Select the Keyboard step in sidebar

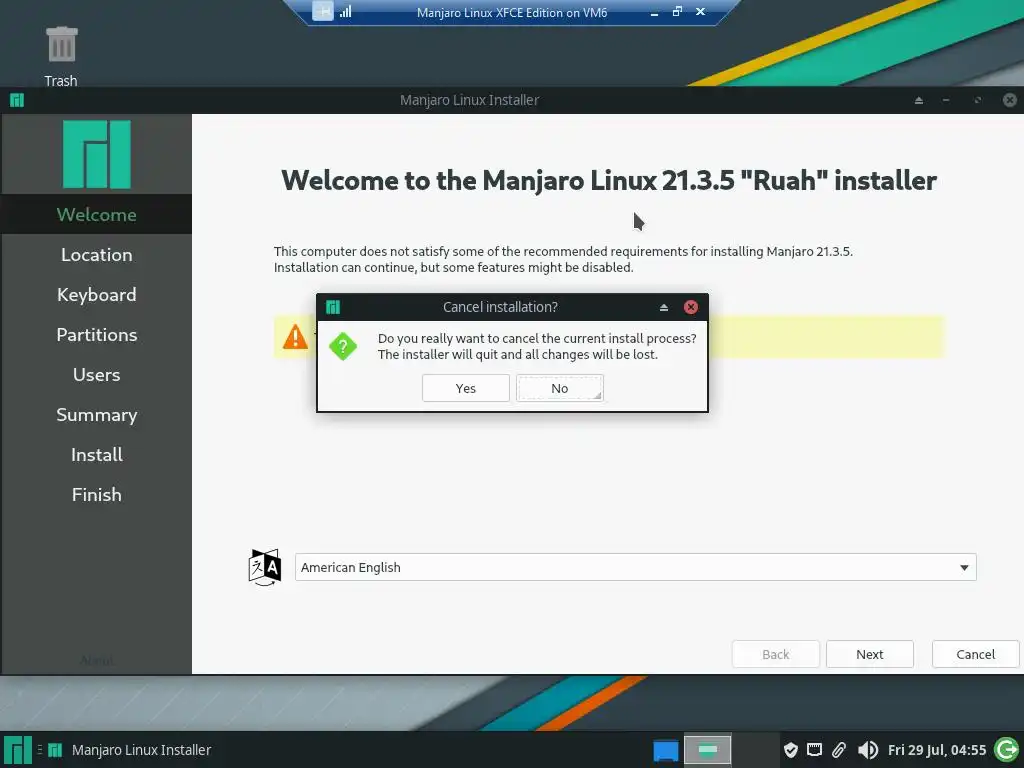click(97, 295)
